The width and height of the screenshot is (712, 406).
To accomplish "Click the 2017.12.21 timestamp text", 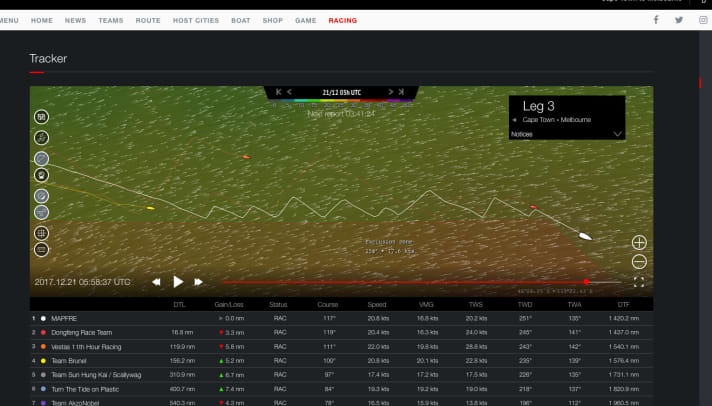I will (83, 282).
